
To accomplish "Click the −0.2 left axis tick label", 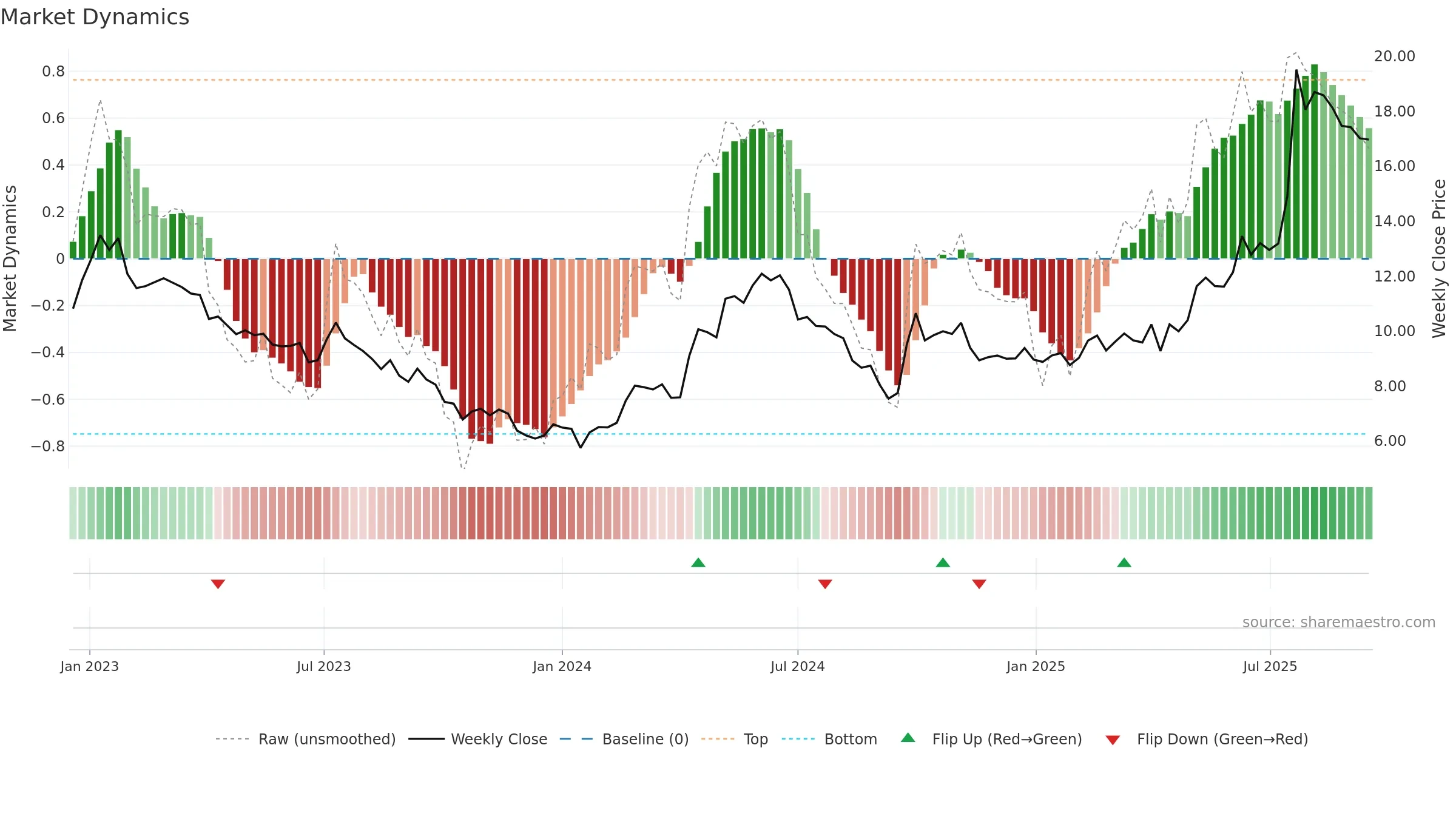I will point(48,306).
